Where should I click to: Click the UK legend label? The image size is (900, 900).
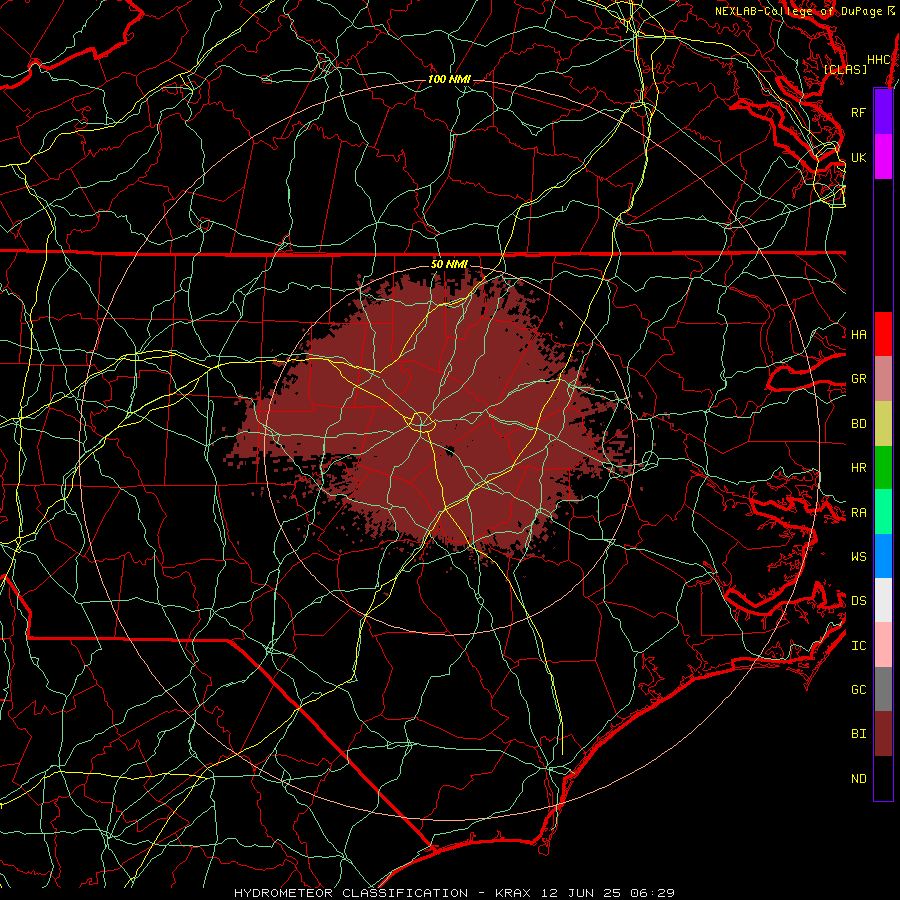point(859,157)
